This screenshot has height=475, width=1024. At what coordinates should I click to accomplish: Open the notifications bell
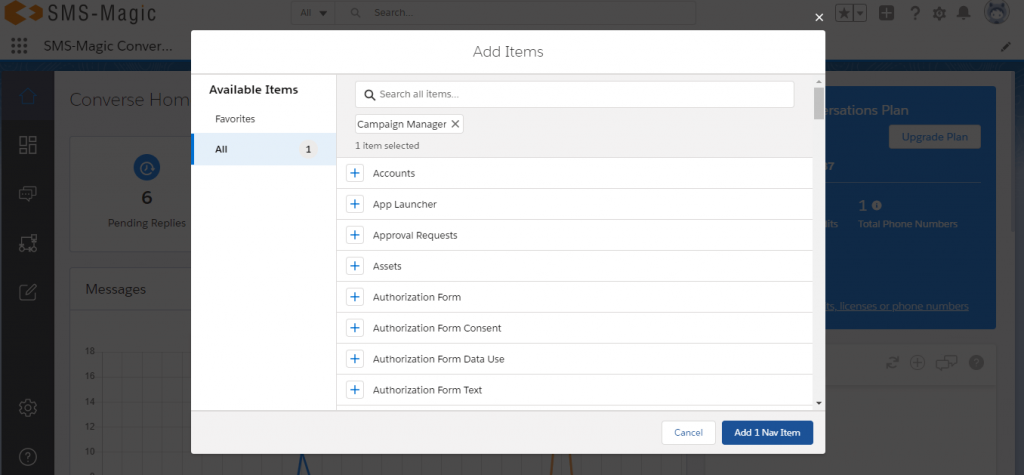click(963, 13)
